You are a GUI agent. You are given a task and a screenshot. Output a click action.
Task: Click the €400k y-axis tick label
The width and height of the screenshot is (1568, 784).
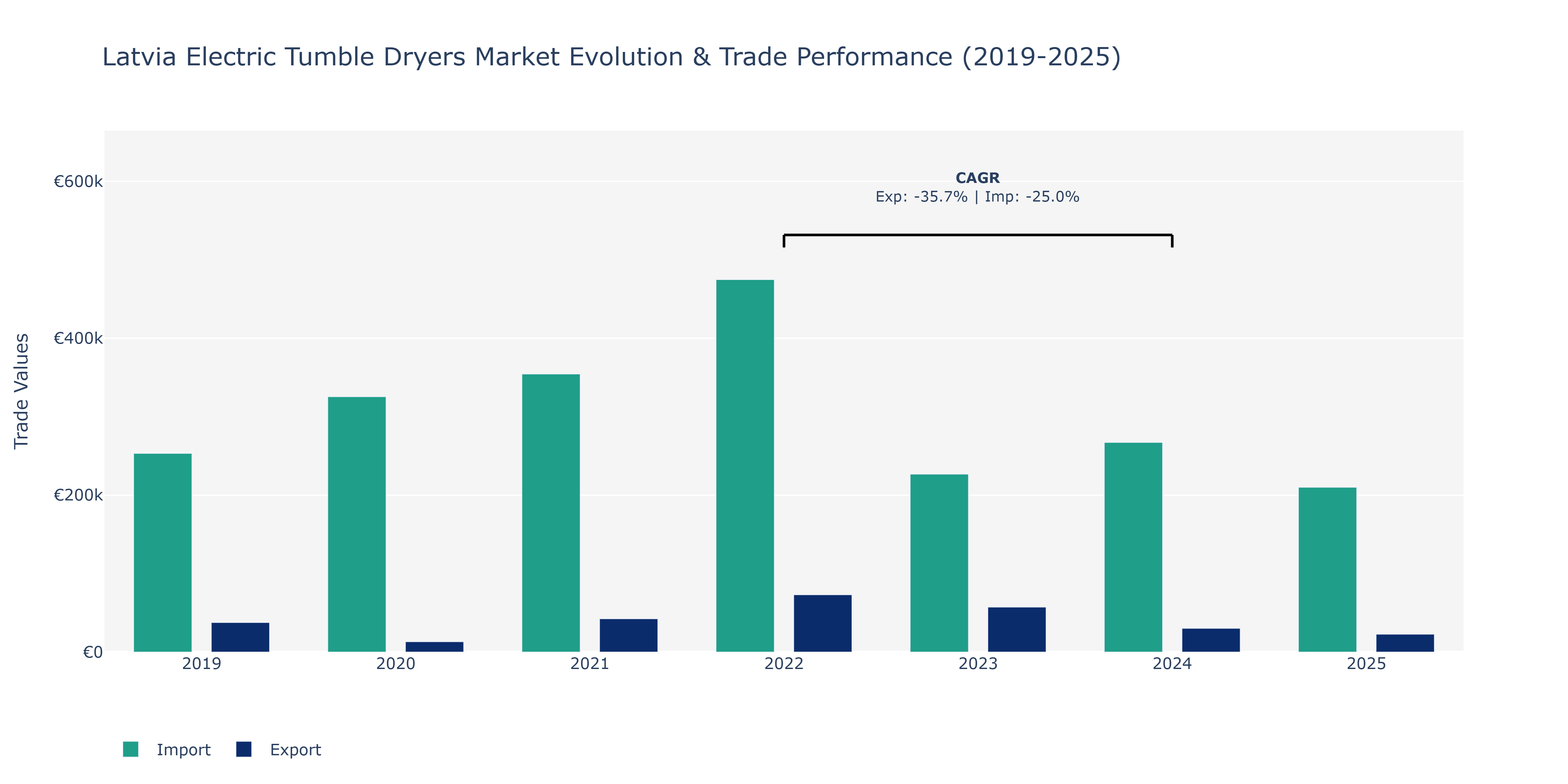pyautogui.click(x=78, y=338)
